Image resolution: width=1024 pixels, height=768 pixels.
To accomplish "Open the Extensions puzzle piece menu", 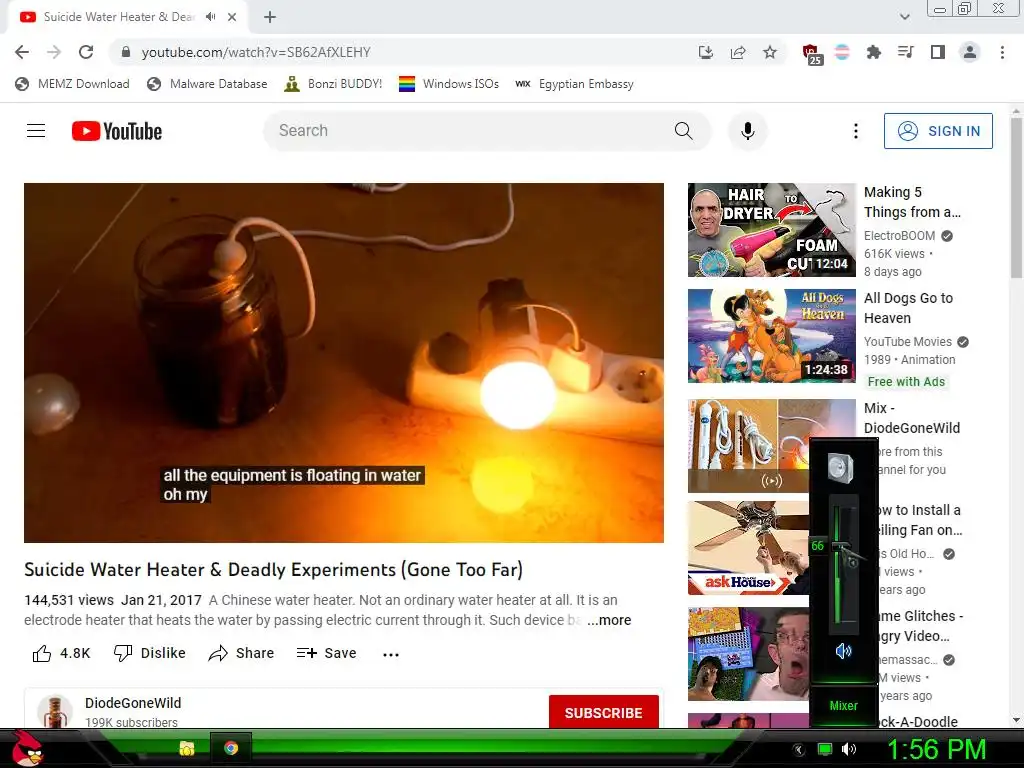I will [873, 52].
